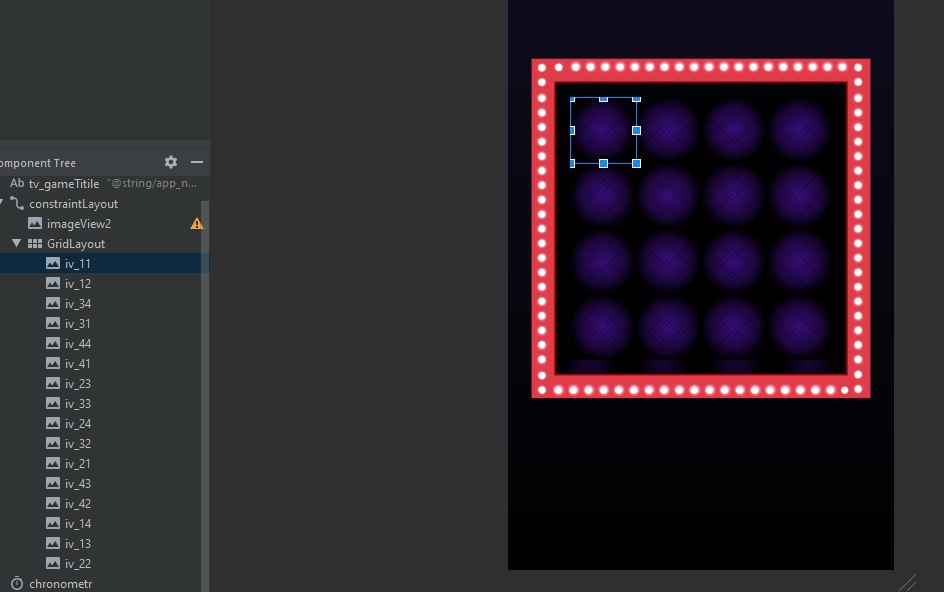Select iv_12 in component tree

[x=78, y=284]
